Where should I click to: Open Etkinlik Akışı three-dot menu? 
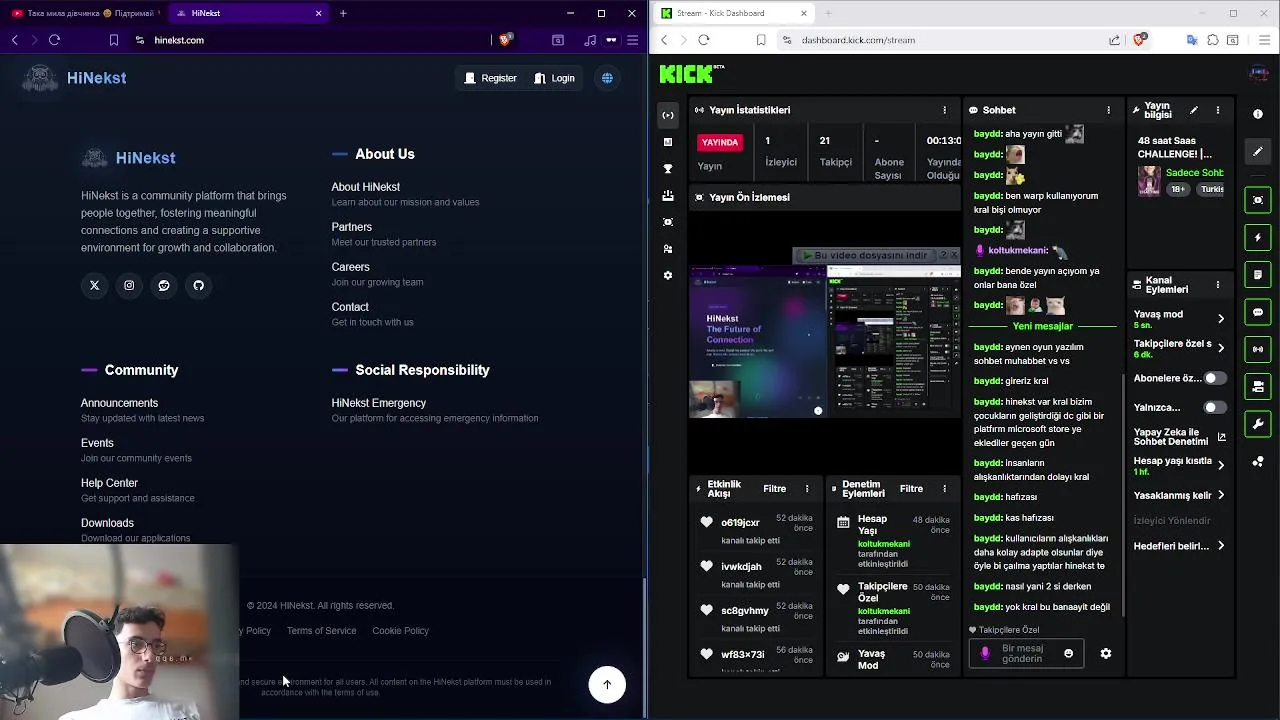coord(807,489)
